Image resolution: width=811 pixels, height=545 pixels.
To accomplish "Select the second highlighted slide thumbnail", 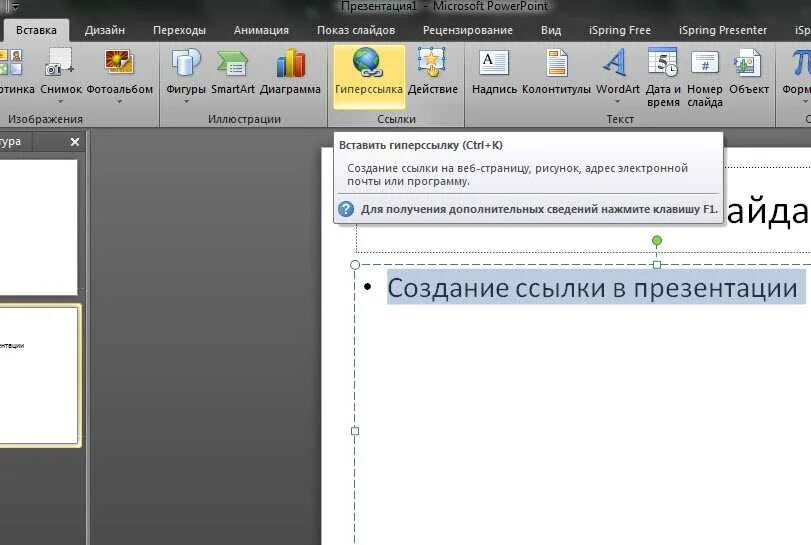I will coord(39,375).
